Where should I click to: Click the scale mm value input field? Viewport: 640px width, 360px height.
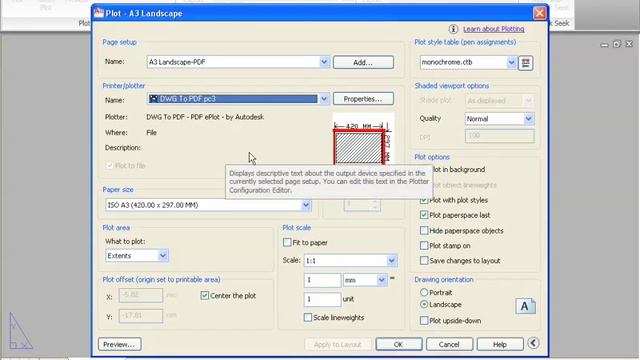tap(322, 280)
